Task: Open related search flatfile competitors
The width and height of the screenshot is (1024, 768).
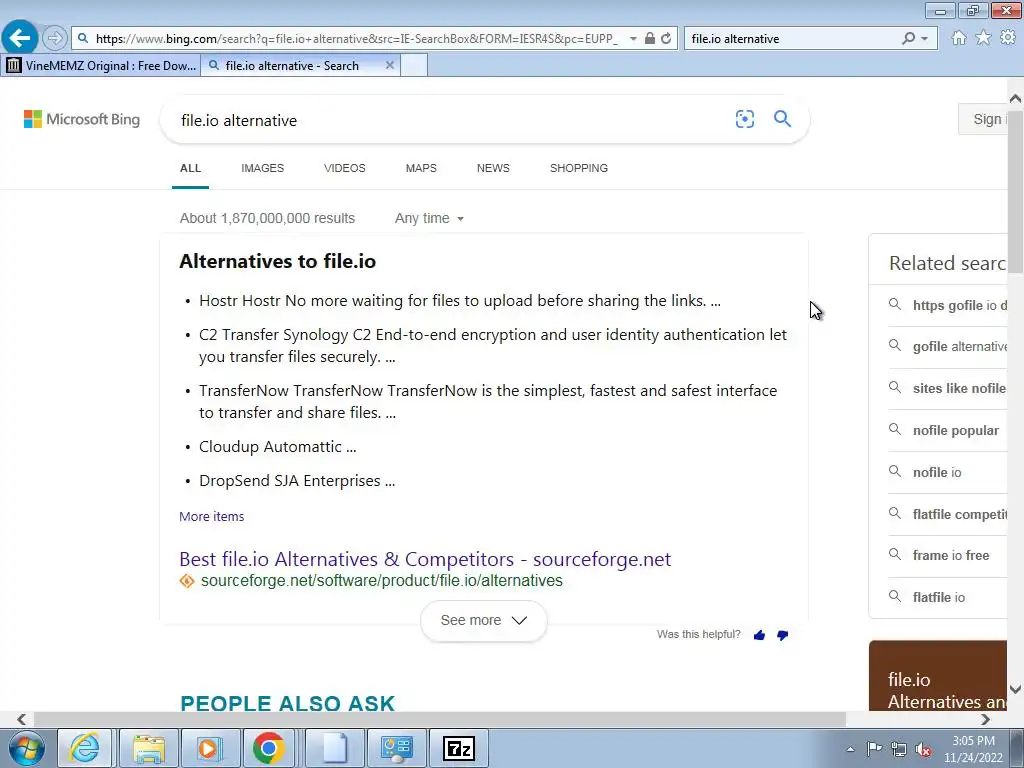Action: tap(947, 514)
